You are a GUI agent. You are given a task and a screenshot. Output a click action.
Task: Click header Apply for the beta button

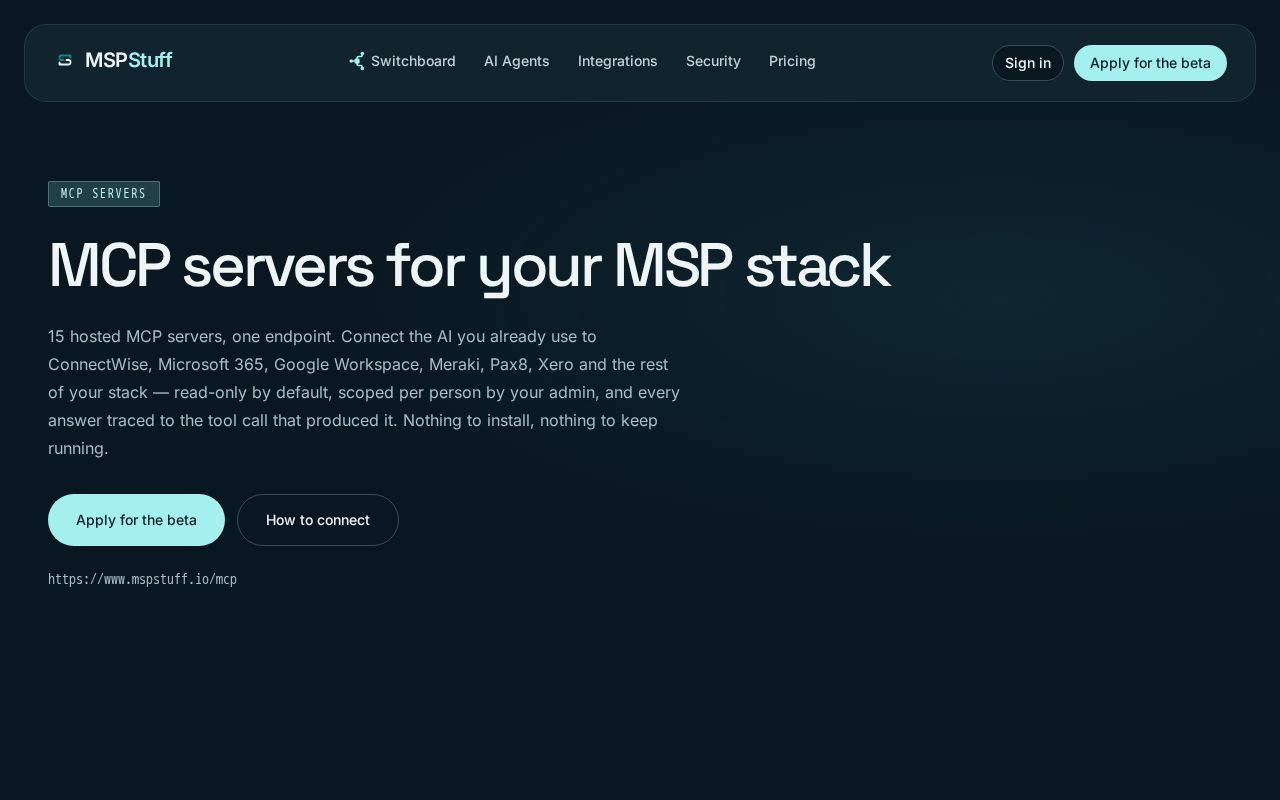coord(1150,63)
